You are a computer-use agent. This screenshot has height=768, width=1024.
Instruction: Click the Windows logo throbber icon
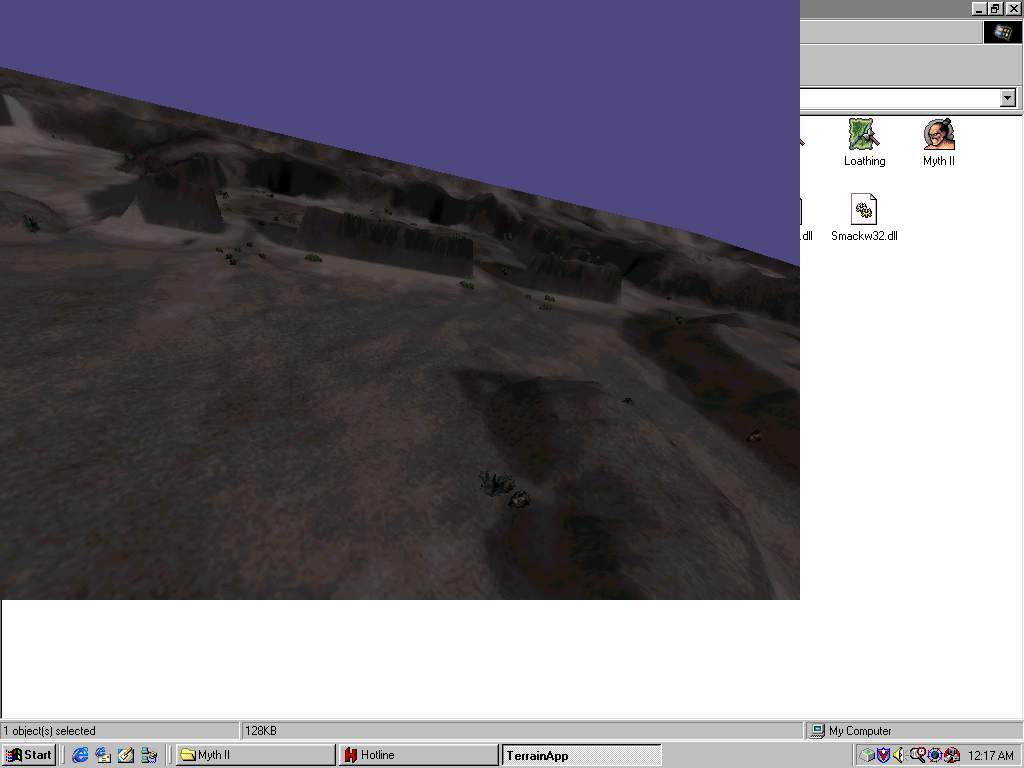(x=1002, y=32)
